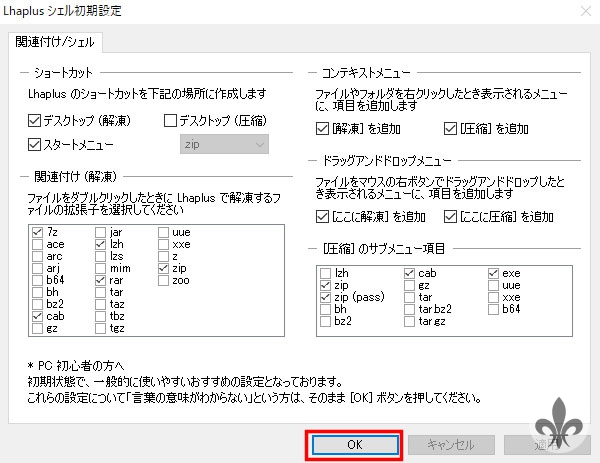Uncheck デスクトップ (解凍) shortcut
Viewport: 600px width, 463px height.
click(34, 121)
